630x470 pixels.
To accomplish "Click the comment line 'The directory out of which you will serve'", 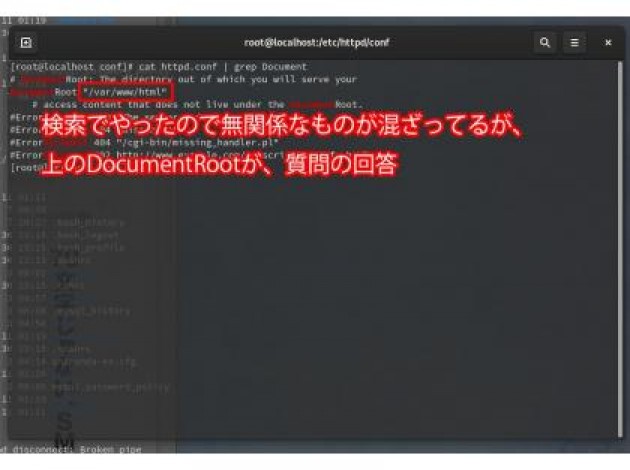I will coord(217,79).
